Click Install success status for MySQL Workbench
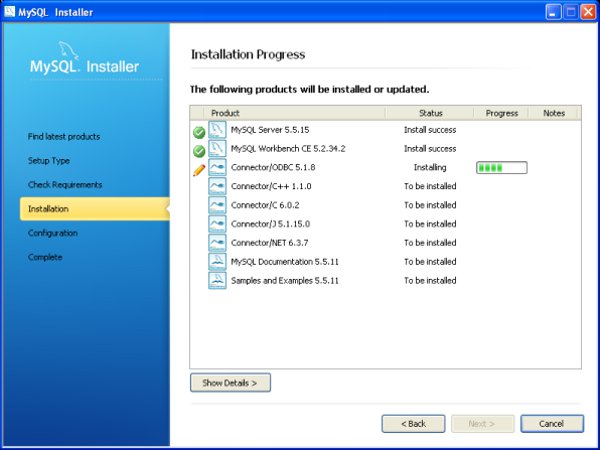Viewport: 600px width, 450px height. click(x=430, y=148)
